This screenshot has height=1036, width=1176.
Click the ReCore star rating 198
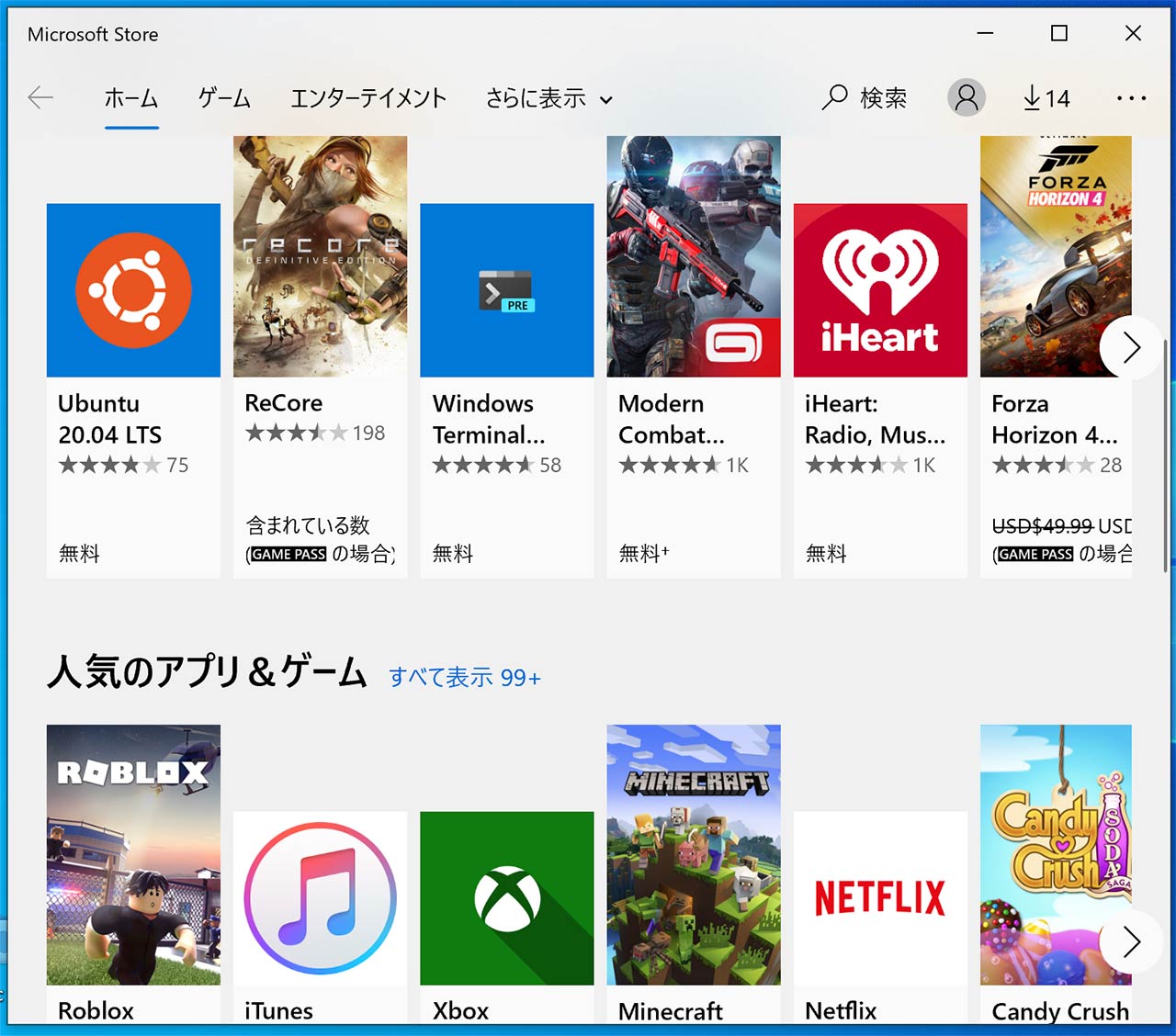[x=315, y=433]
